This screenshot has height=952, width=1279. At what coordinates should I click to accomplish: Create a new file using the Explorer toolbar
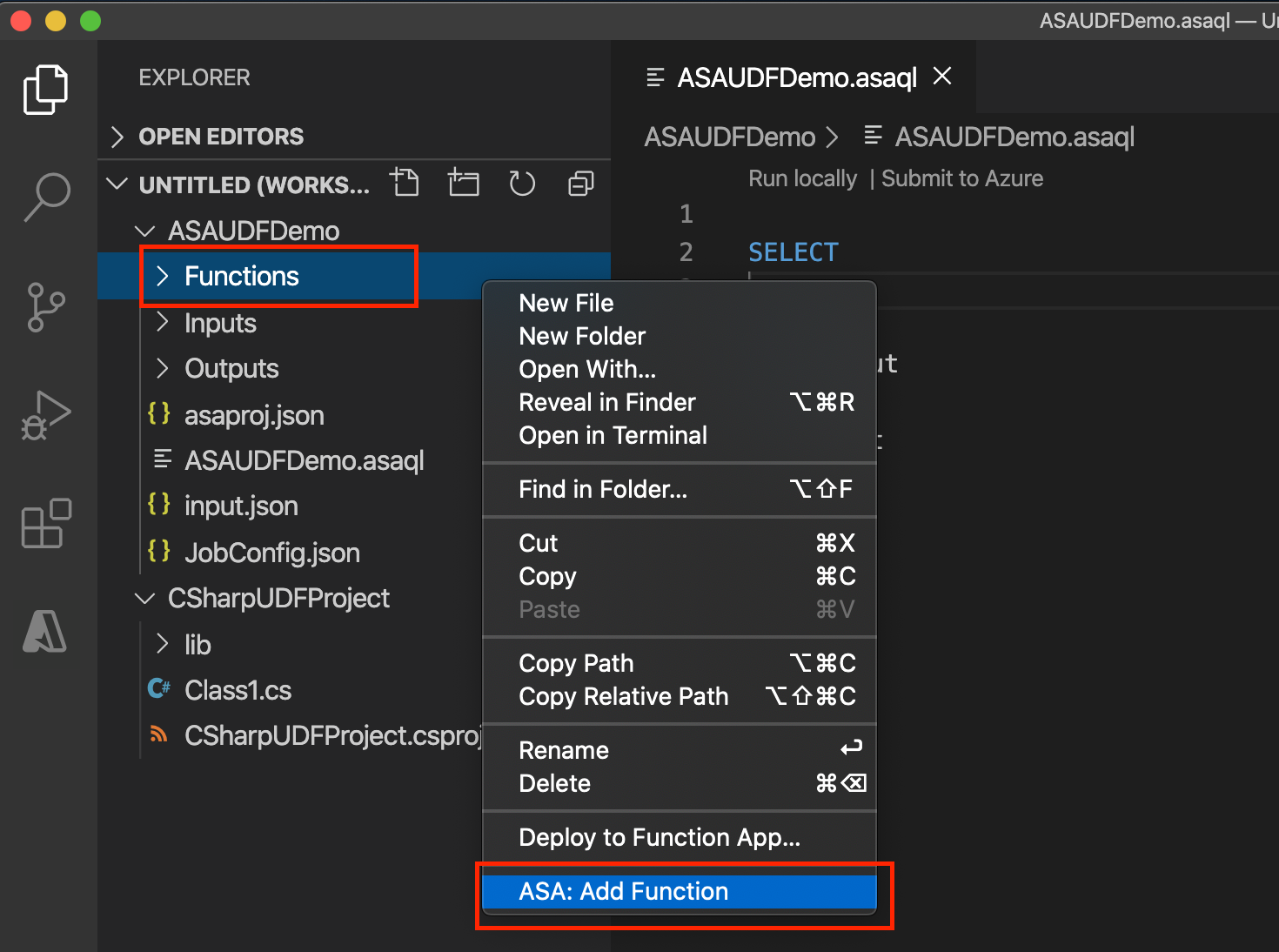[405, 183]
